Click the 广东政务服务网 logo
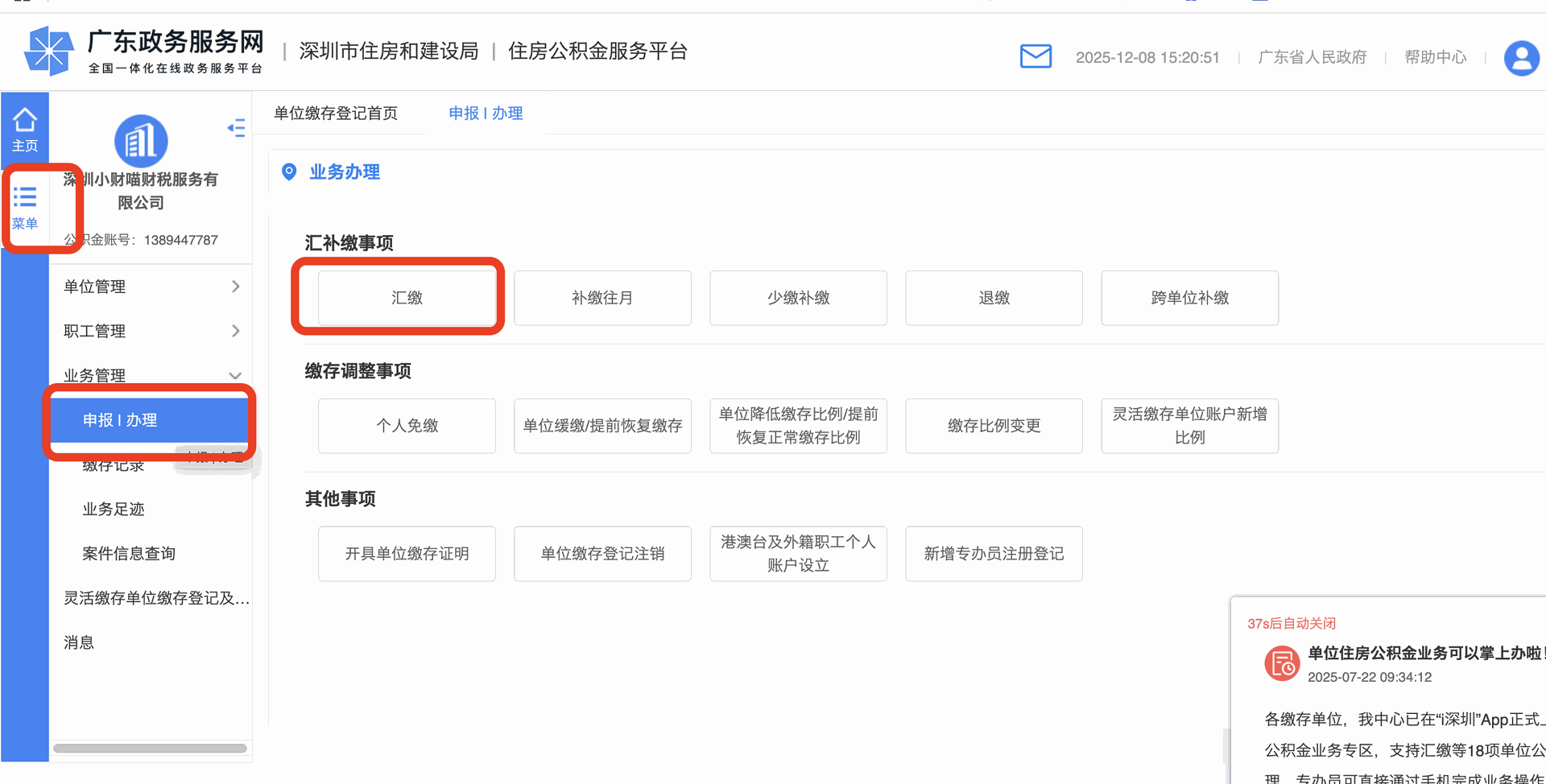Image resolution: width=1546 pixels, height=784 pixels. pyautogui.click(x=145, y=51)
